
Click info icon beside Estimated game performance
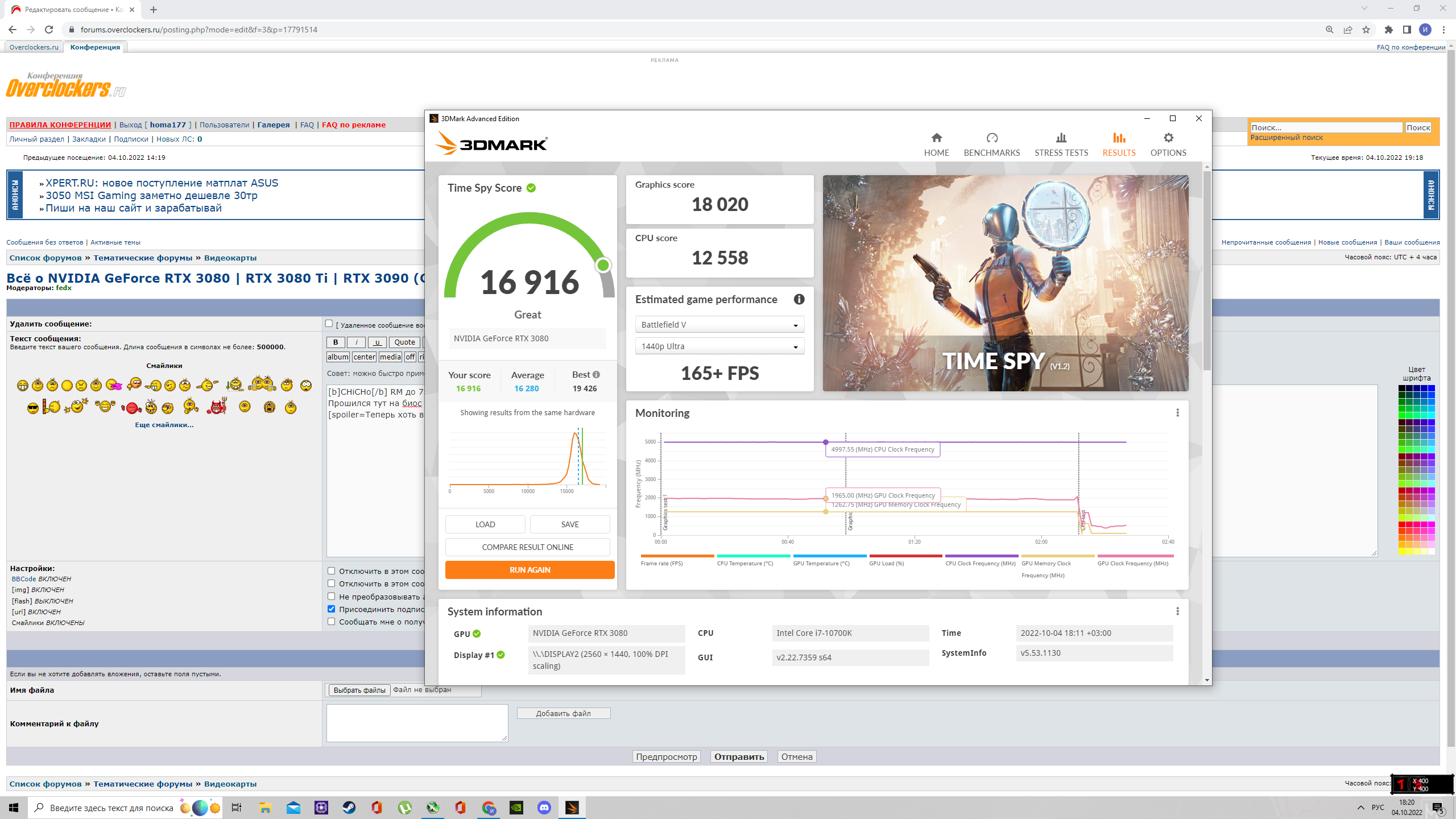799,299
